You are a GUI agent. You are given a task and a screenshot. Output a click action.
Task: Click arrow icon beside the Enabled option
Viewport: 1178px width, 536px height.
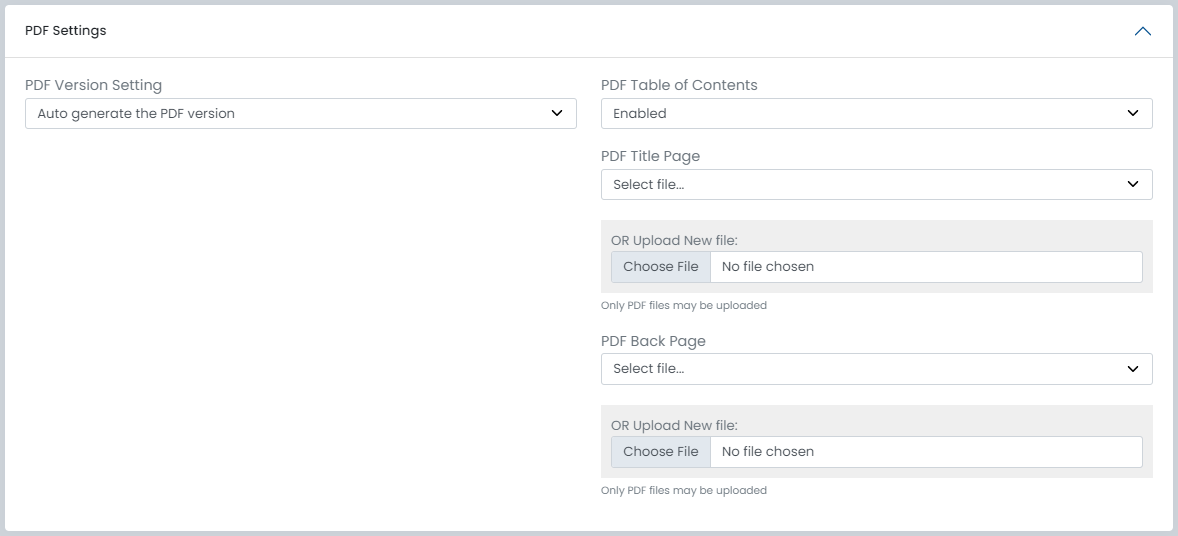click(x=1133, y=114)
